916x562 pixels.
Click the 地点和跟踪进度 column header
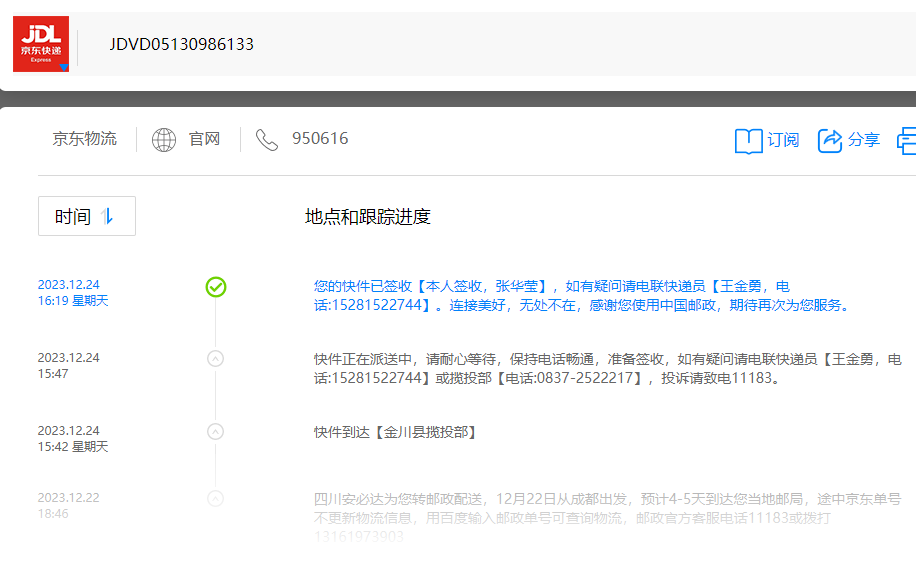click(x=367, y=217)
